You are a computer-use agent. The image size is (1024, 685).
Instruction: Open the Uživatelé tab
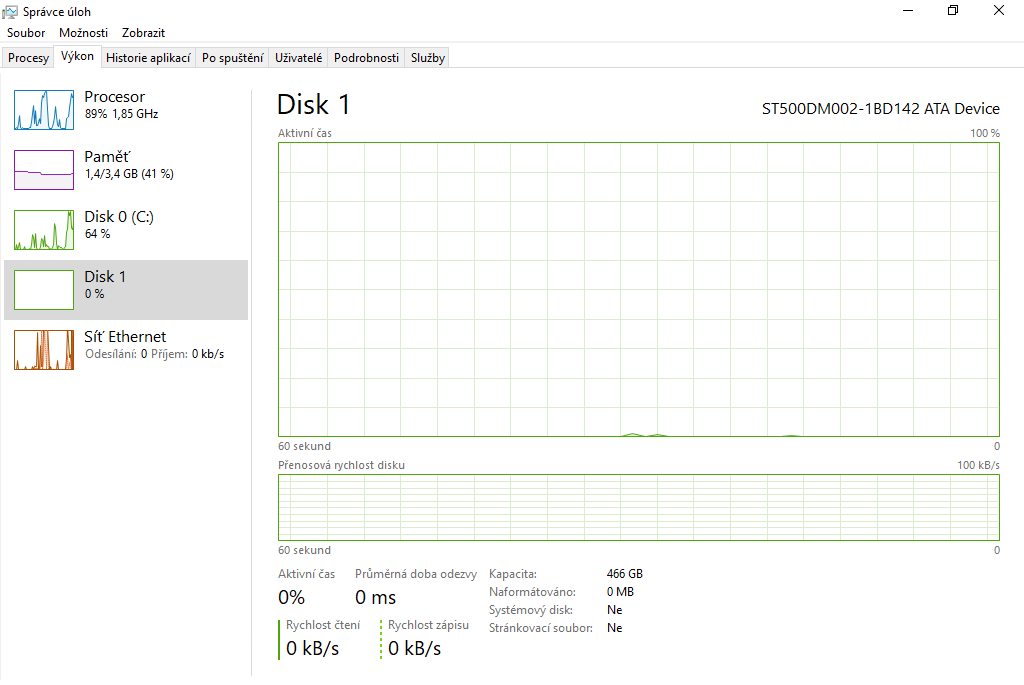click(299, 58)
